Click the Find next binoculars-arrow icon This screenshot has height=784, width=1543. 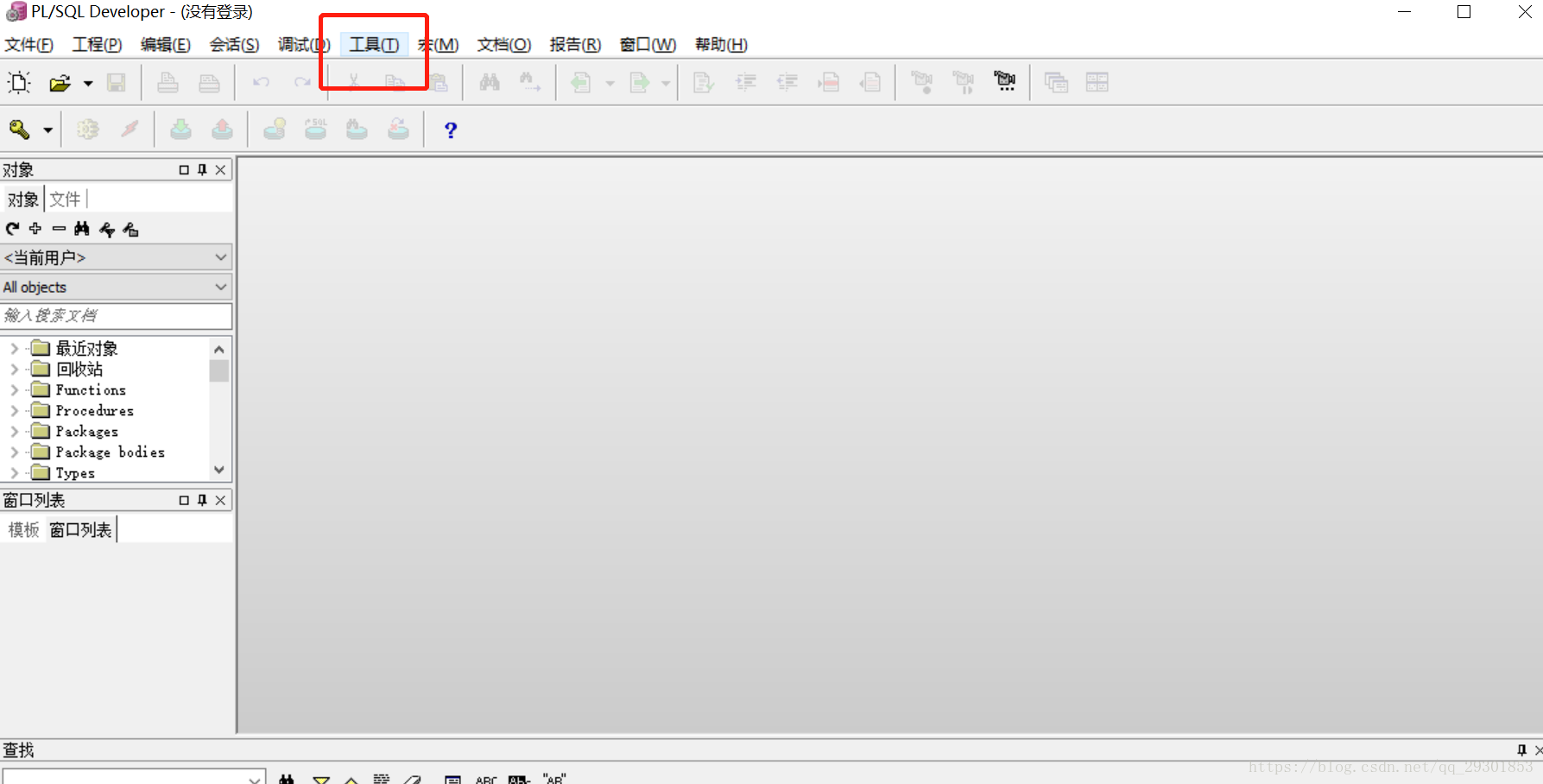530,82
